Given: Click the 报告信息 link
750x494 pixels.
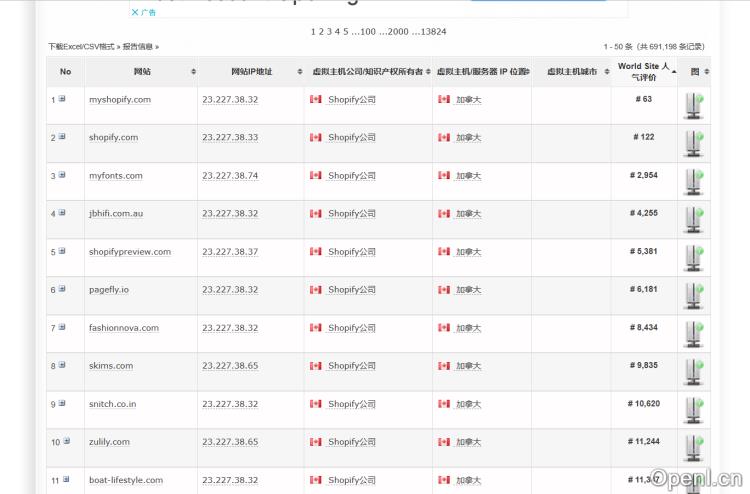Looking at the screenshot, I should 139,47.
